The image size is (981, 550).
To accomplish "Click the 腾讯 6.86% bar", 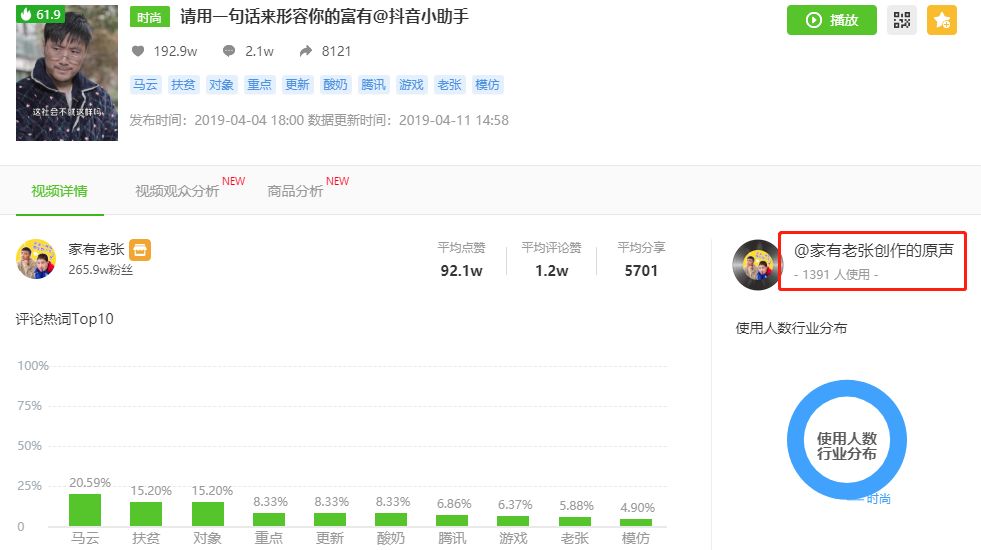I will [452, 521].
